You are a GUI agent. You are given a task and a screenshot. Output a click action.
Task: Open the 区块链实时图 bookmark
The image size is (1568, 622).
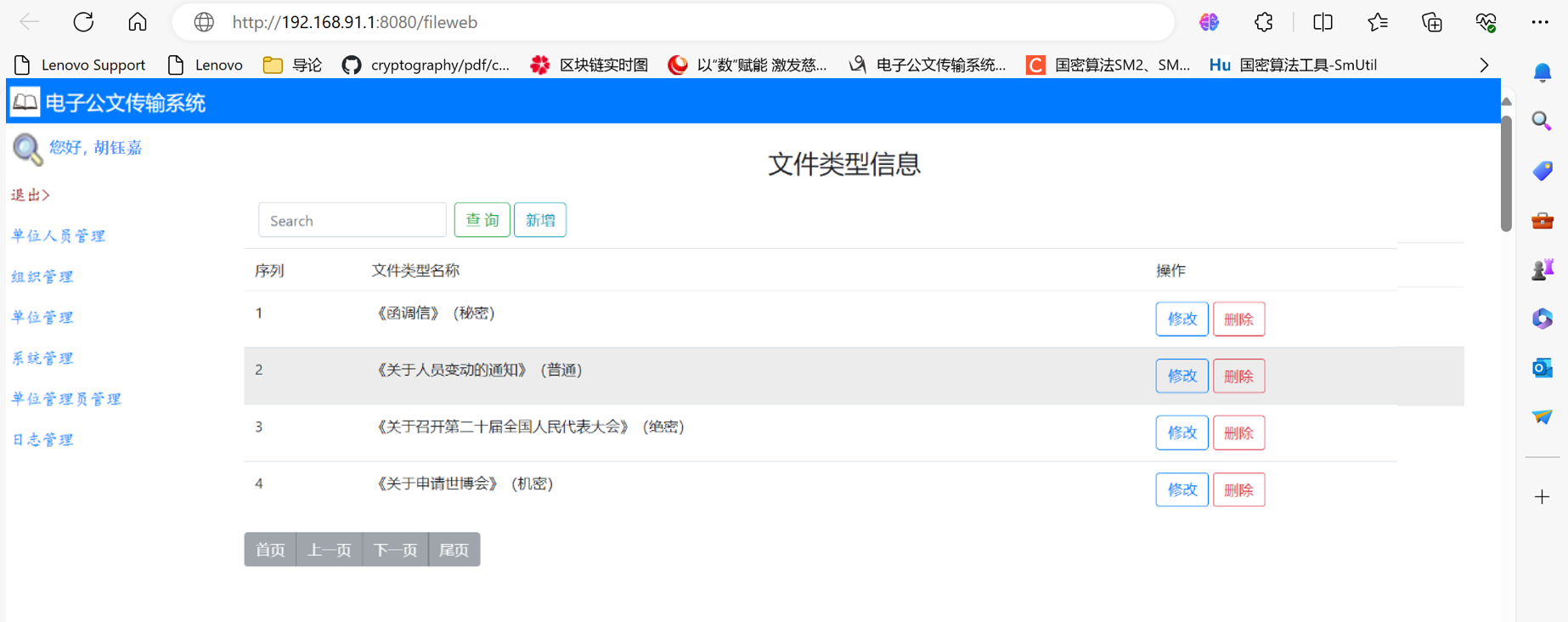589,65
